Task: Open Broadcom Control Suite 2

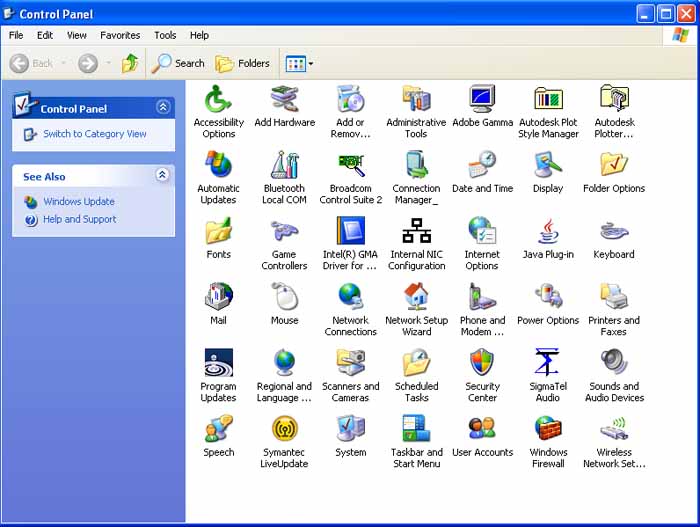Action: tap(351, 165)
